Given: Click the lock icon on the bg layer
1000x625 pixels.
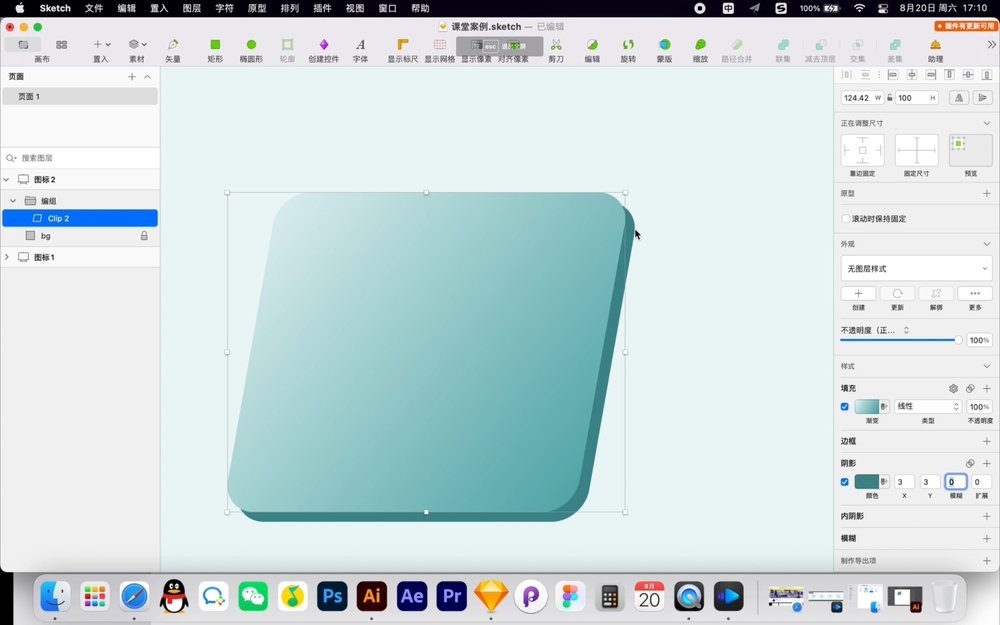Looking at the screenshot, I should tap(144, 236).
